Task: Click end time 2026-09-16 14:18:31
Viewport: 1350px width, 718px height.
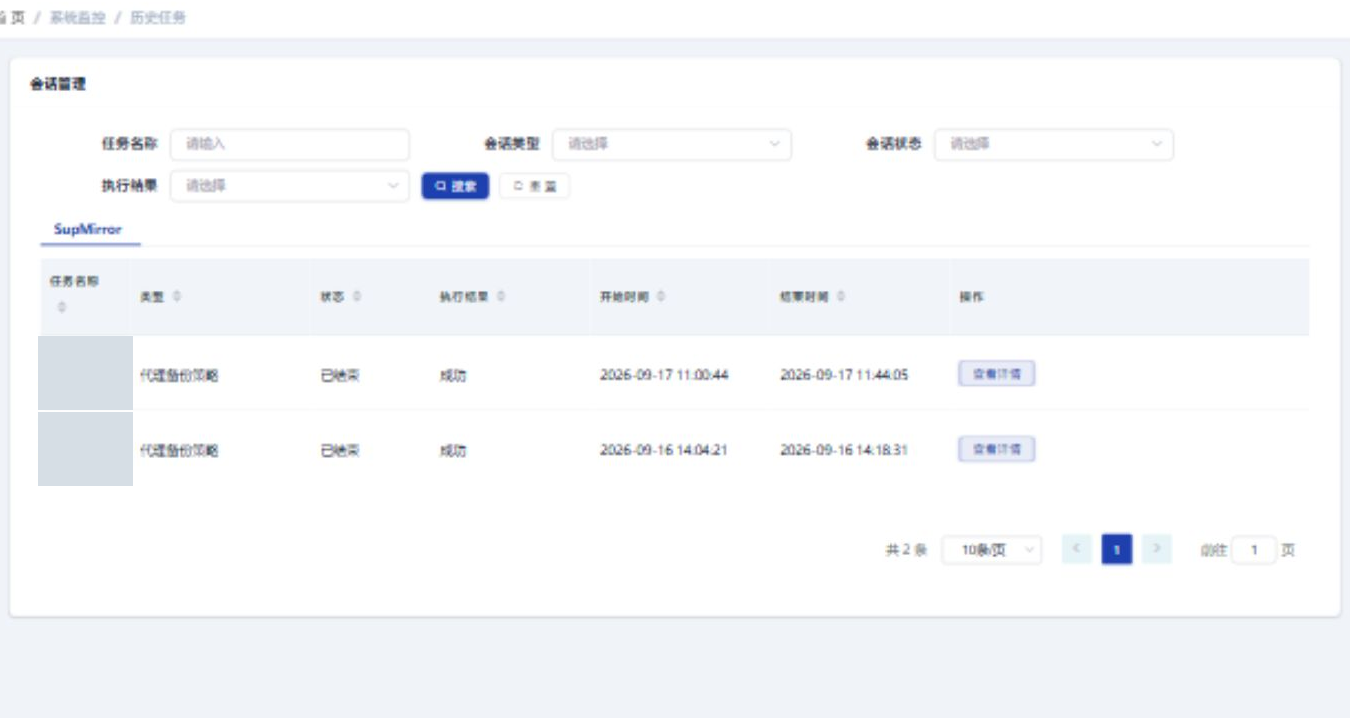Action: (844, 450)
